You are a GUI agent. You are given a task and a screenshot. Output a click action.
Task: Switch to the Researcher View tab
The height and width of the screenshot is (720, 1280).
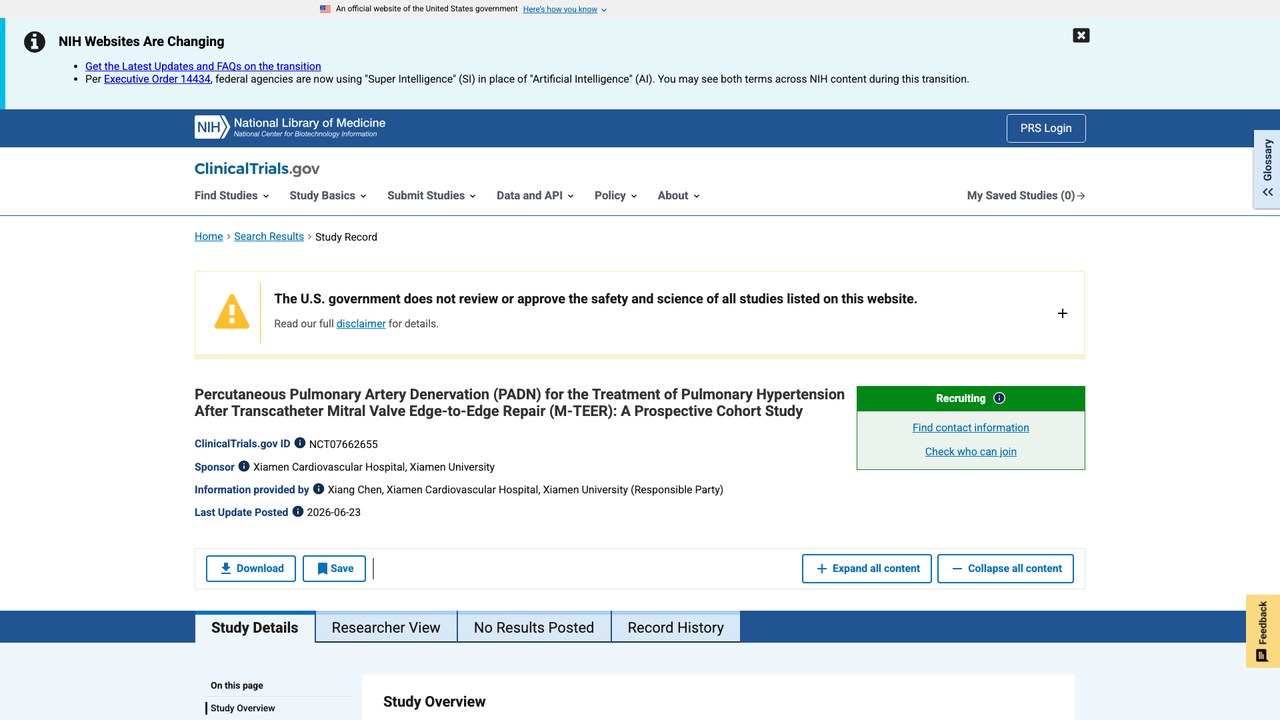pyautogui.click(x=386, y=627)
